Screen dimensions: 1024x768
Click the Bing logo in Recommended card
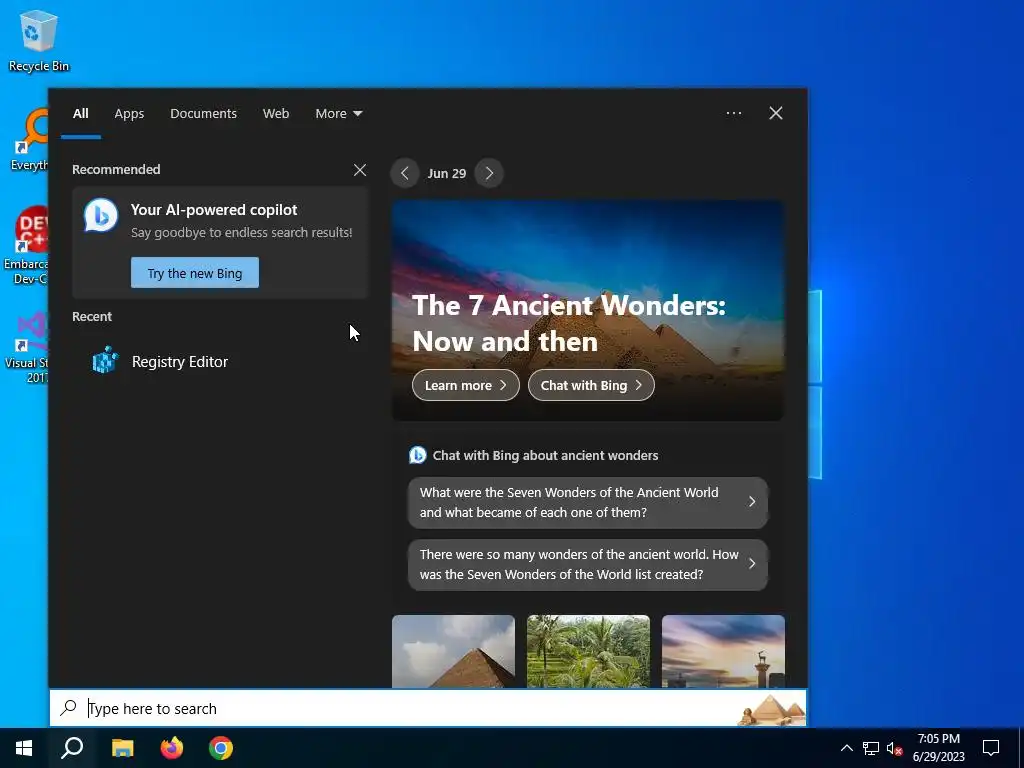point(101,215)
